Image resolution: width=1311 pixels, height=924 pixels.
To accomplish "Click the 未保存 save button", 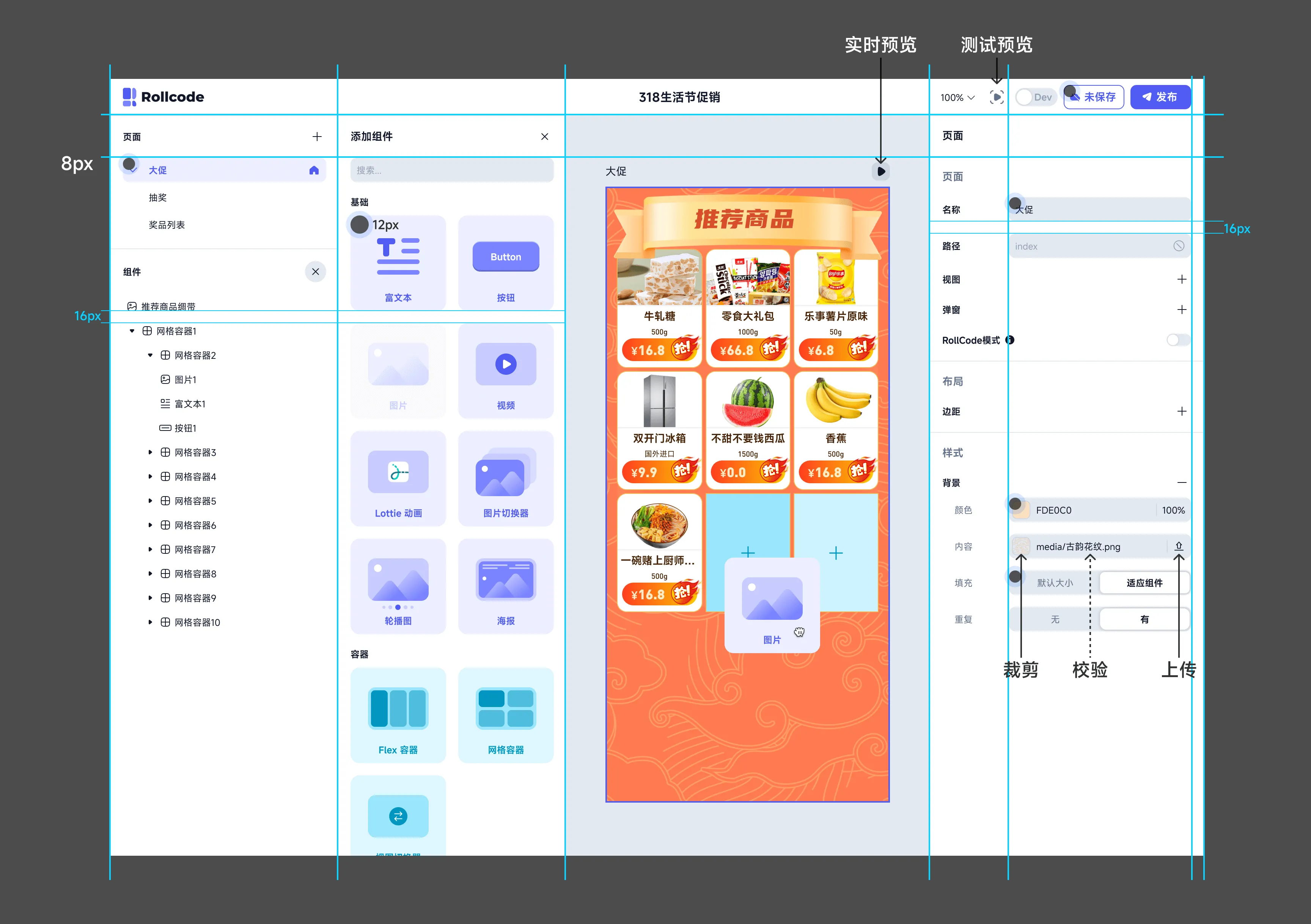I will pos(1094,97).
